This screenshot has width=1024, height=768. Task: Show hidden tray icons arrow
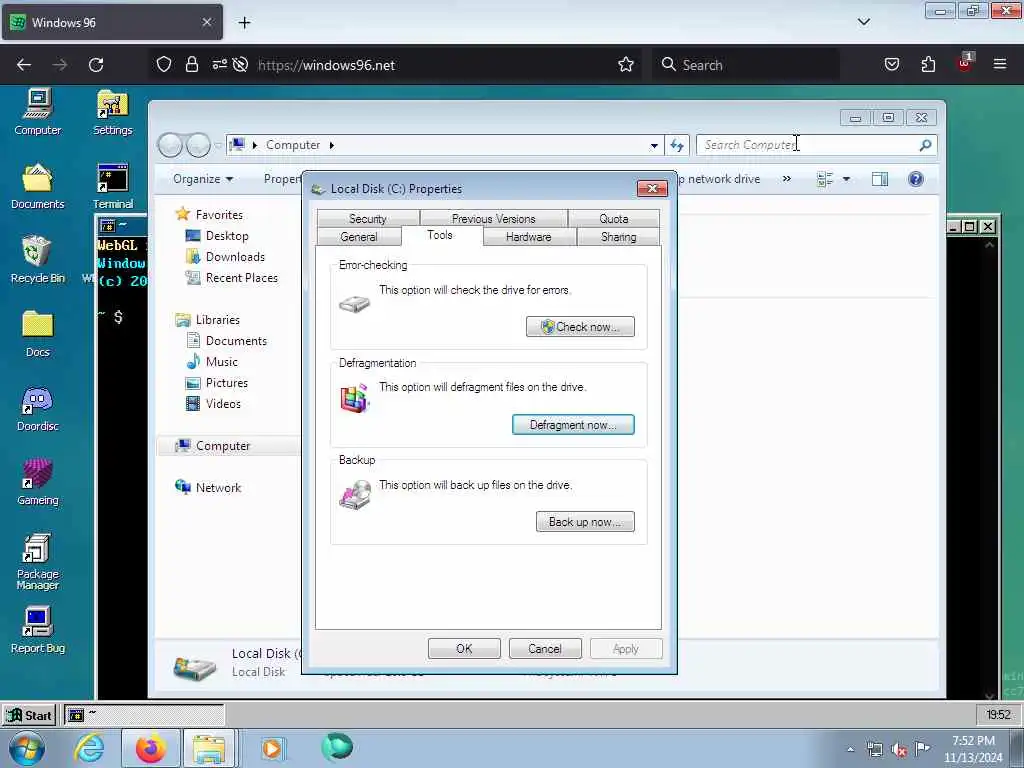pos(850,750)
